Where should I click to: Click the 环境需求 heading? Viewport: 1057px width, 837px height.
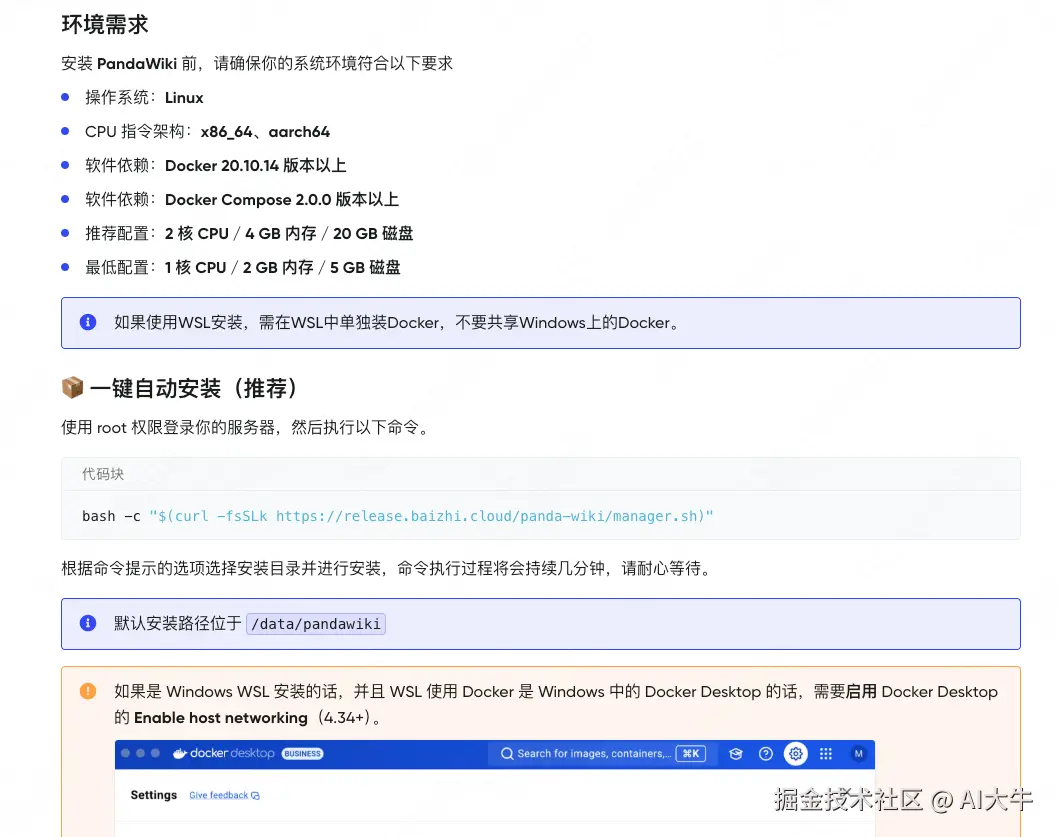pos(104,24)
